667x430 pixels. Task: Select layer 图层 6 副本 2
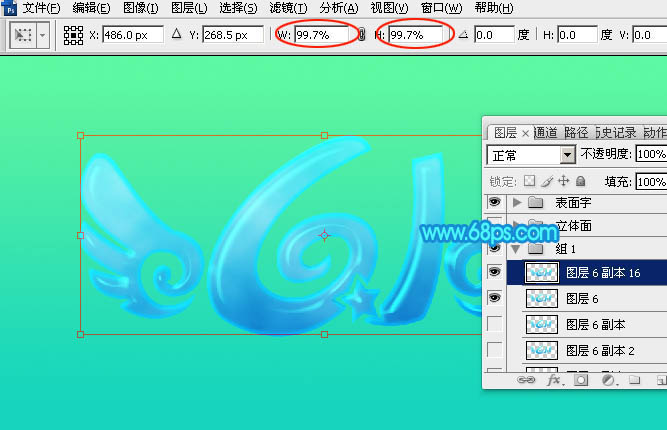click(600, 351)
